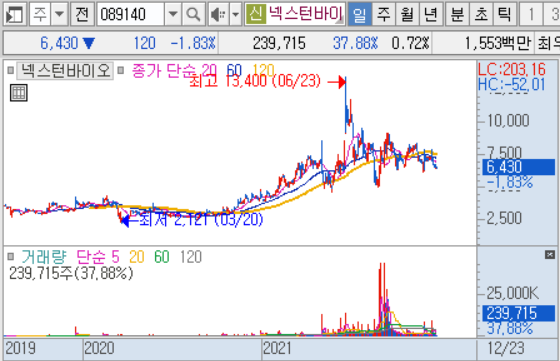Open the 주 market type selector
The height and width of the screenshot is (361, 560).
pos(40,14)
